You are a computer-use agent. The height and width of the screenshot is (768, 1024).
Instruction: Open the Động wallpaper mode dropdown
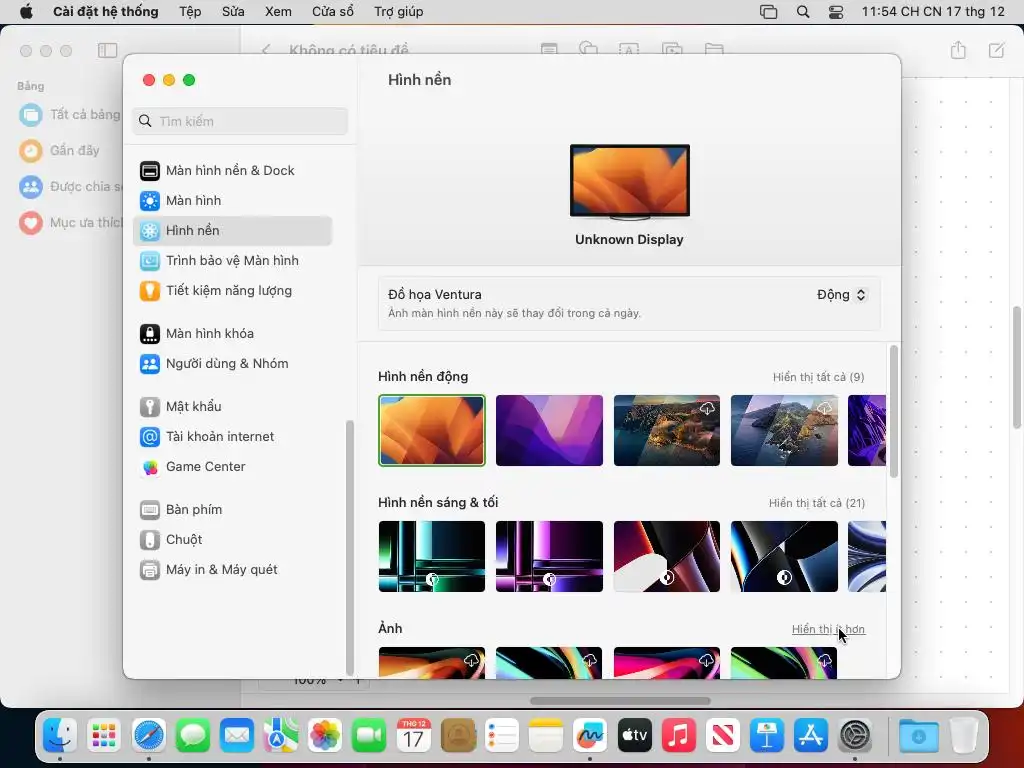841,295
